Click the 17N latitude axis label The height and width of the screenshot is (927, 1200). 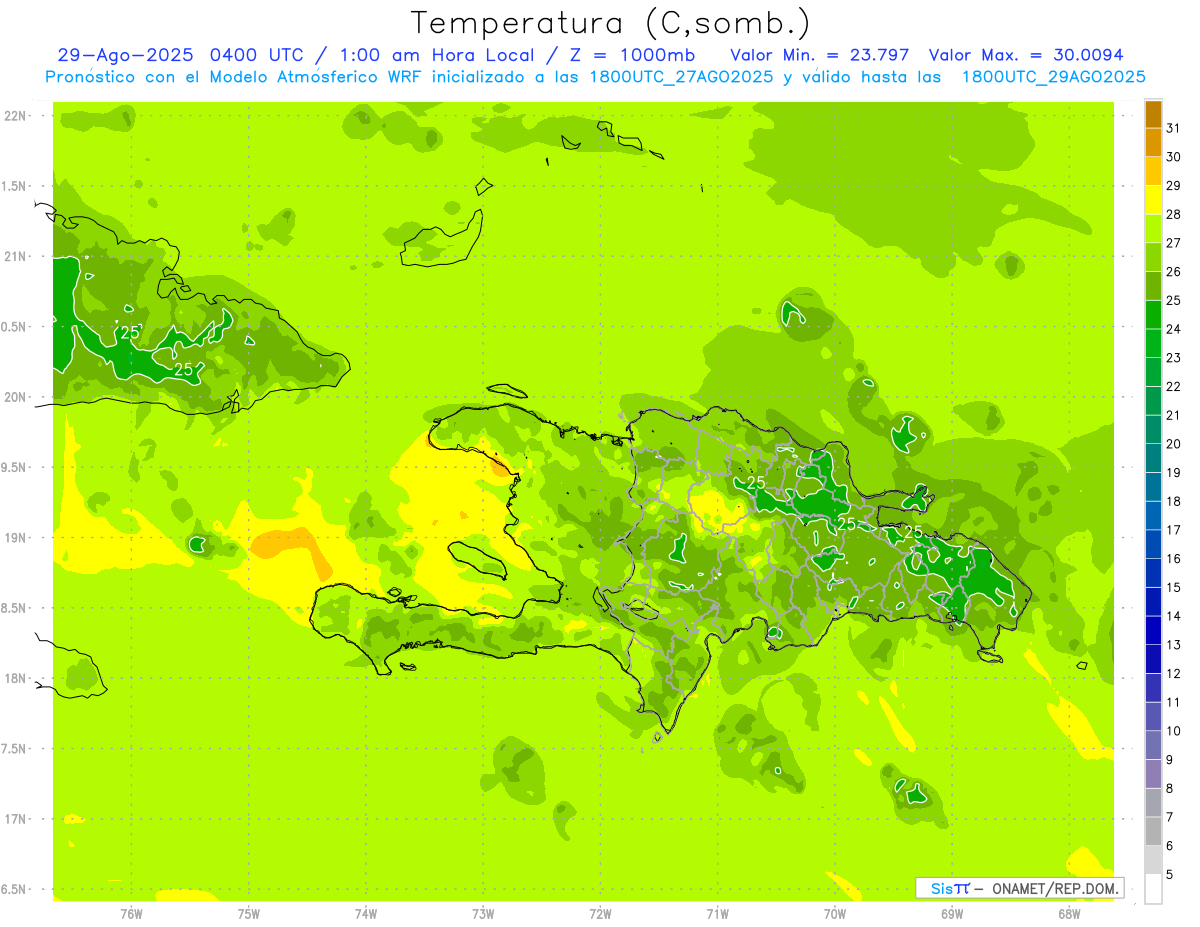[x=14, y=820]
